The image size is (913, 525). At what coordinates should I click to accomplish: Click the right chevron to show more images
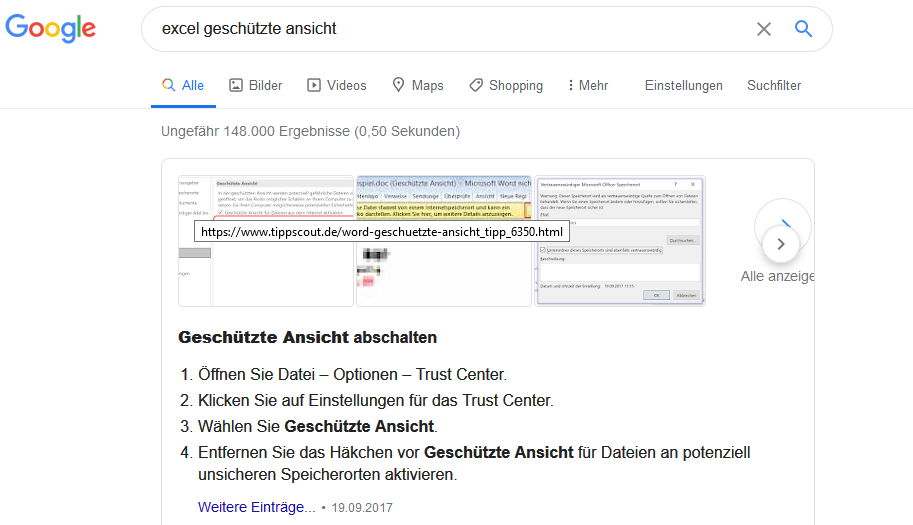781,244
